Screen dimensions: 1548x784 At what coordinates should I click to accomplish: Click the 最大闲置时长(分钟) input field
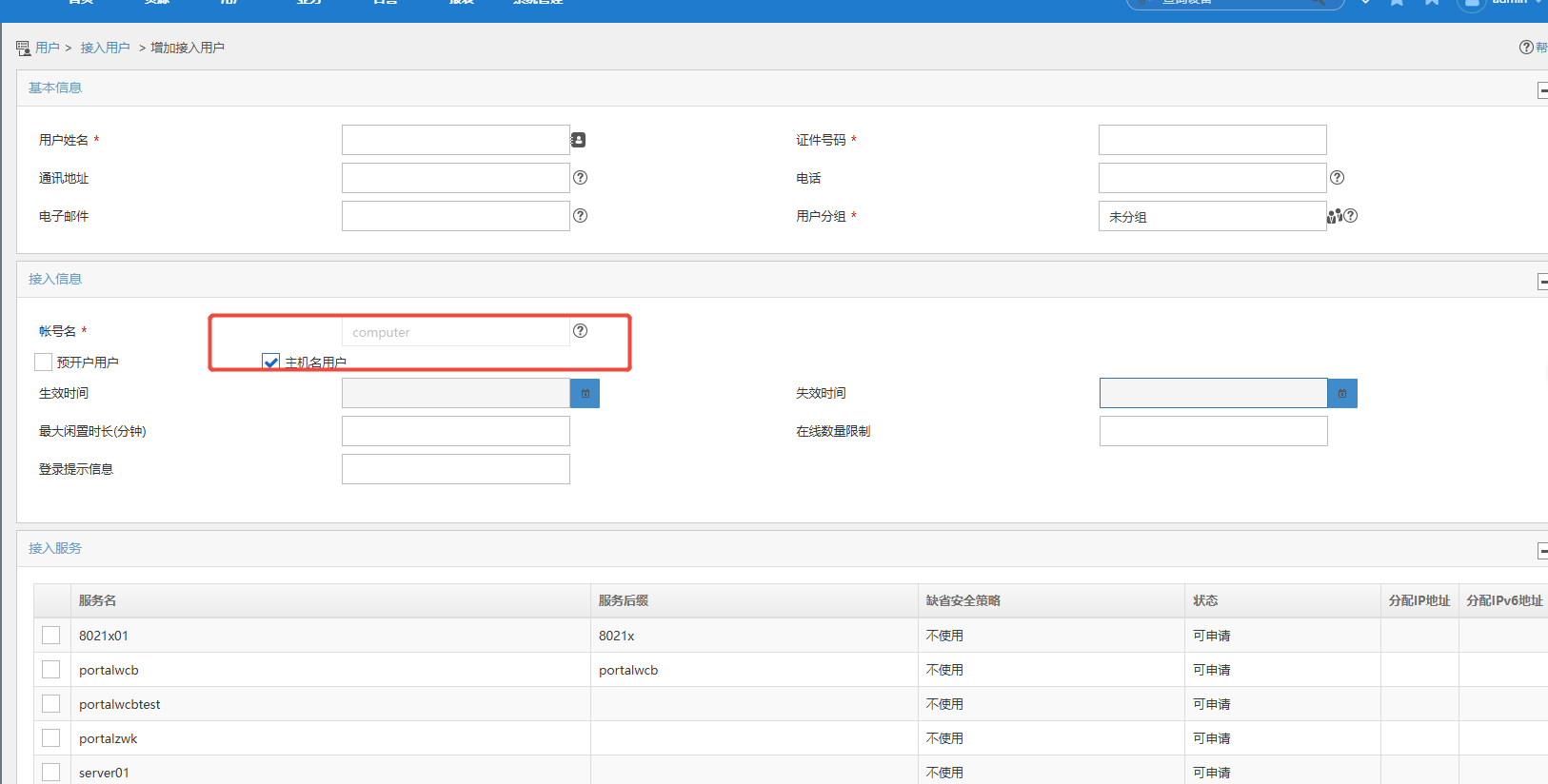click(455, 431)
